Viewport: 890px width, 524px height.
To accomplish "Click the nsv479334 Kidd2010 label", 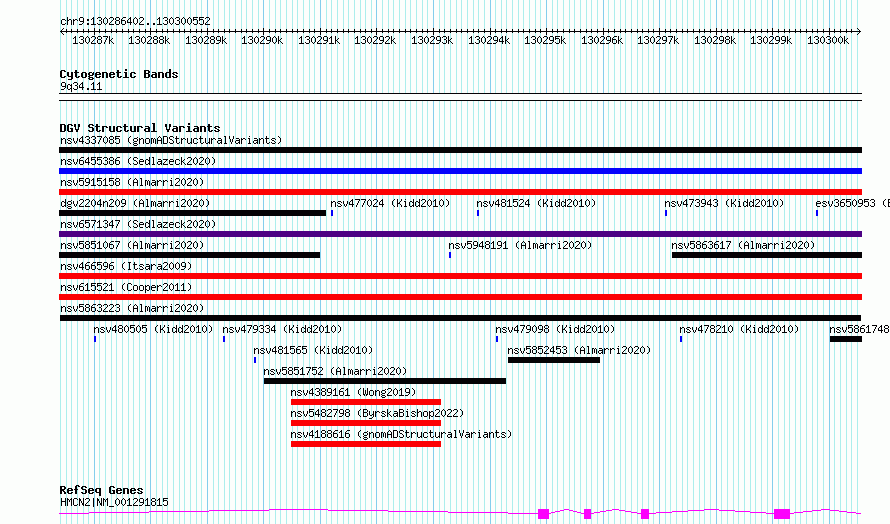I will 282,329.
